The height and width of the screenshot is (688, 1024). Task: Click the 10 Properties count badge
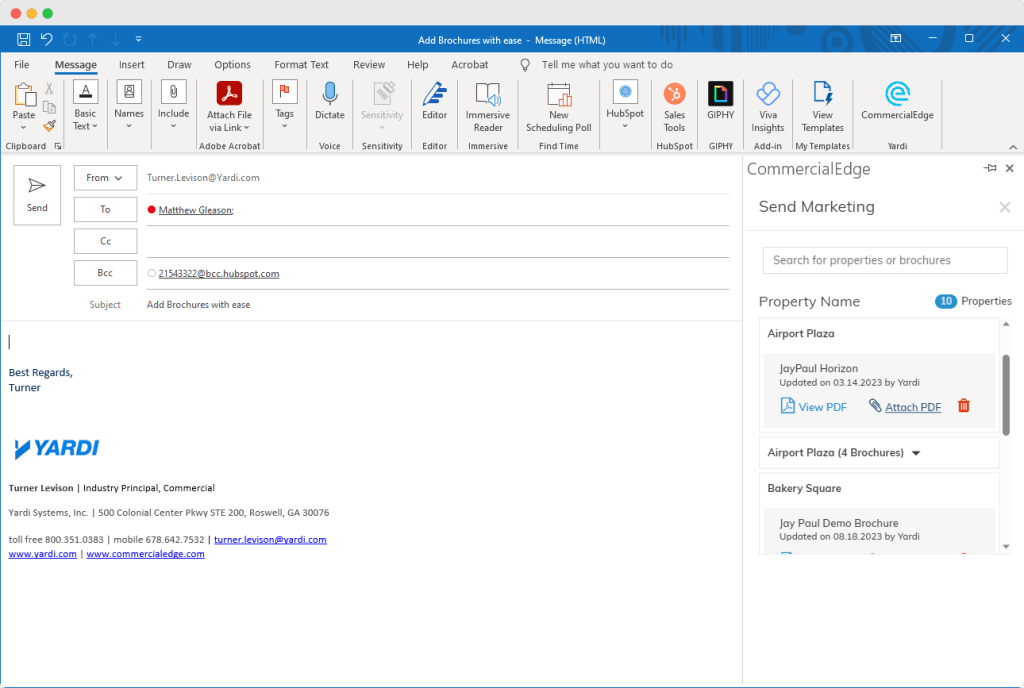pyautogui.click(x=946, y=301)
